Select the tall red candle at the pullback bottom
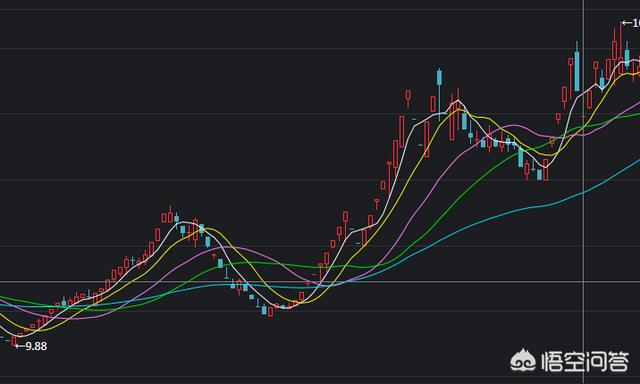The image size is (640, 384). coord(546,169)
